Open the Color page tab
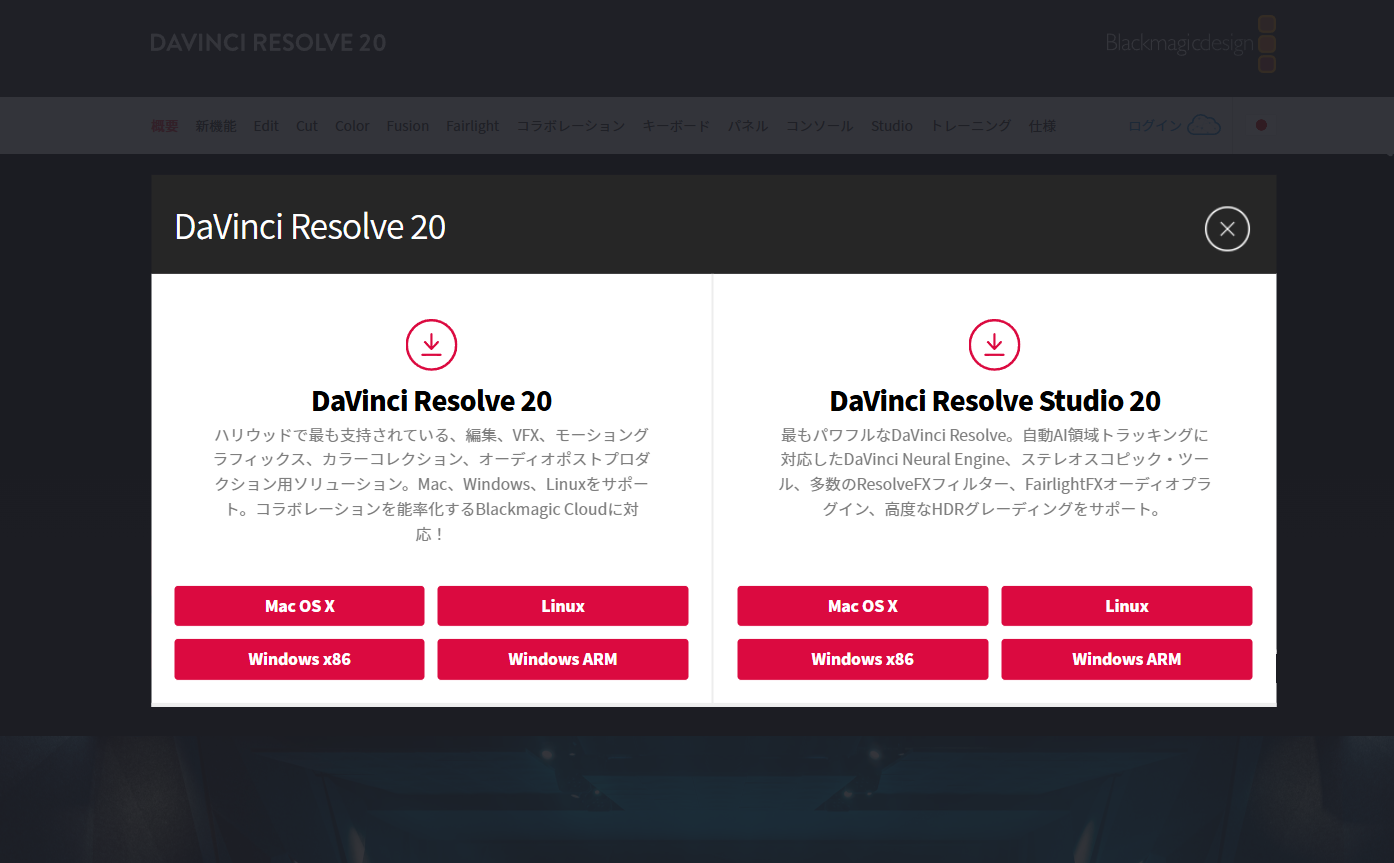The height and width of the screenshot is (863, 1394). pyautogui.click(x=352, y=126)
